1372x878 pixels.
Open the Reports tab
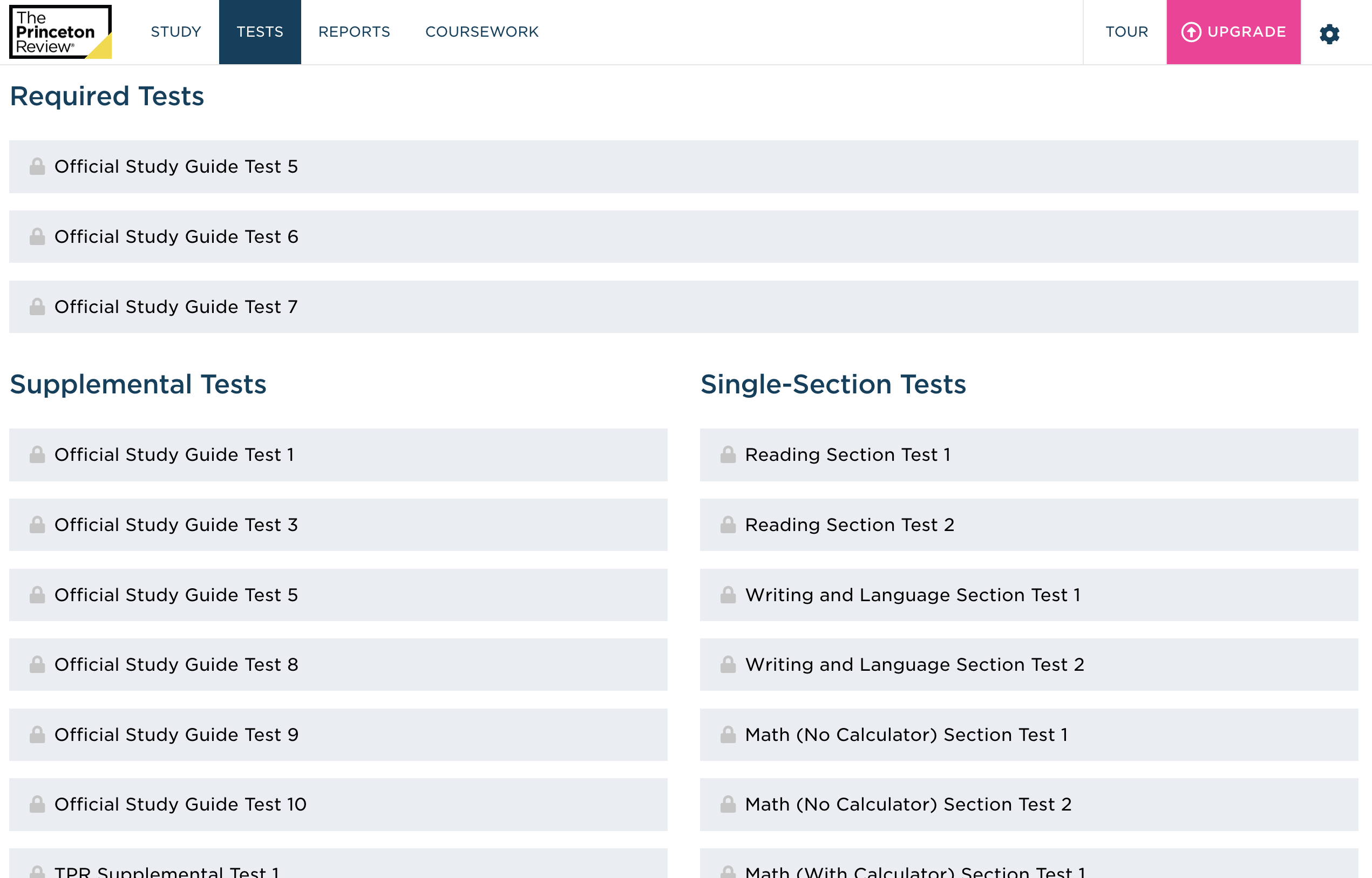pos(354,32)
